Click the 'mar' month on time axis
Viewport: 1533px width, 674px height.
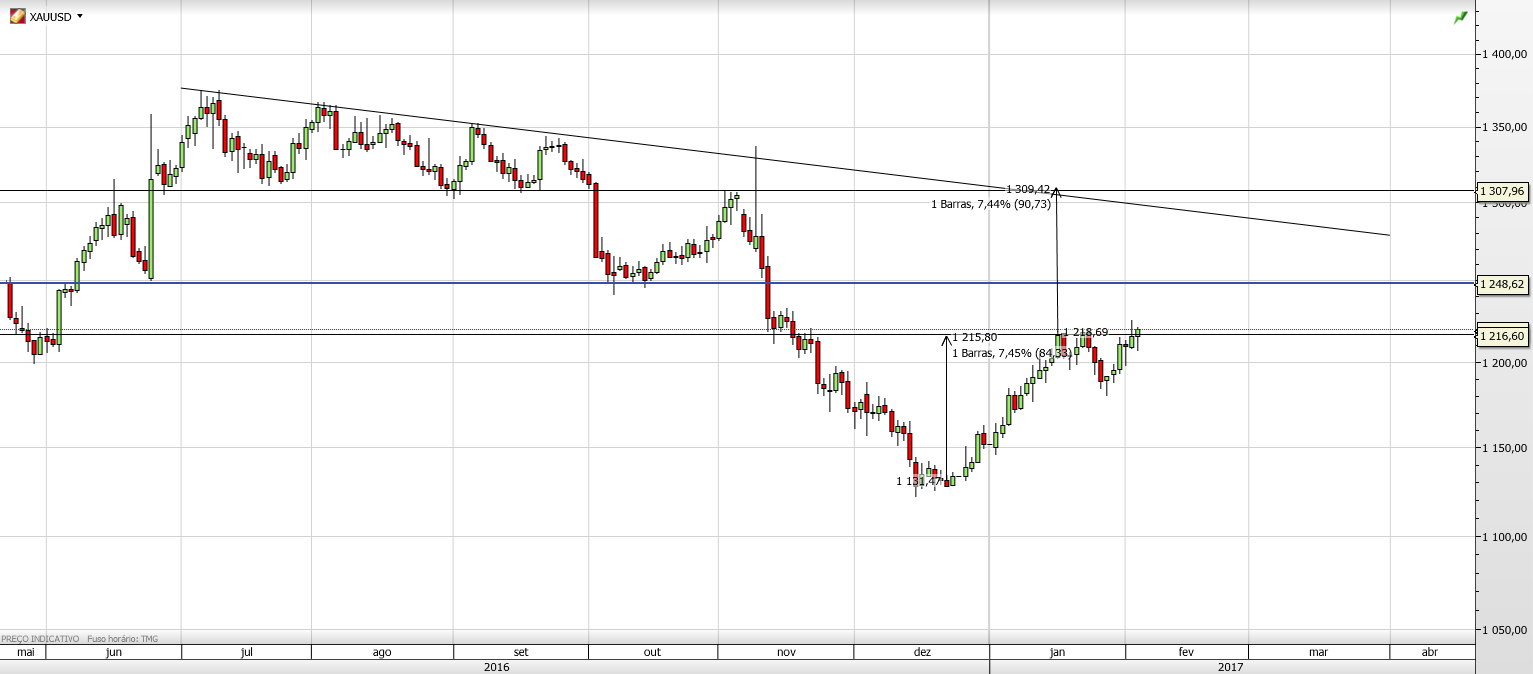click(1318, 652)
